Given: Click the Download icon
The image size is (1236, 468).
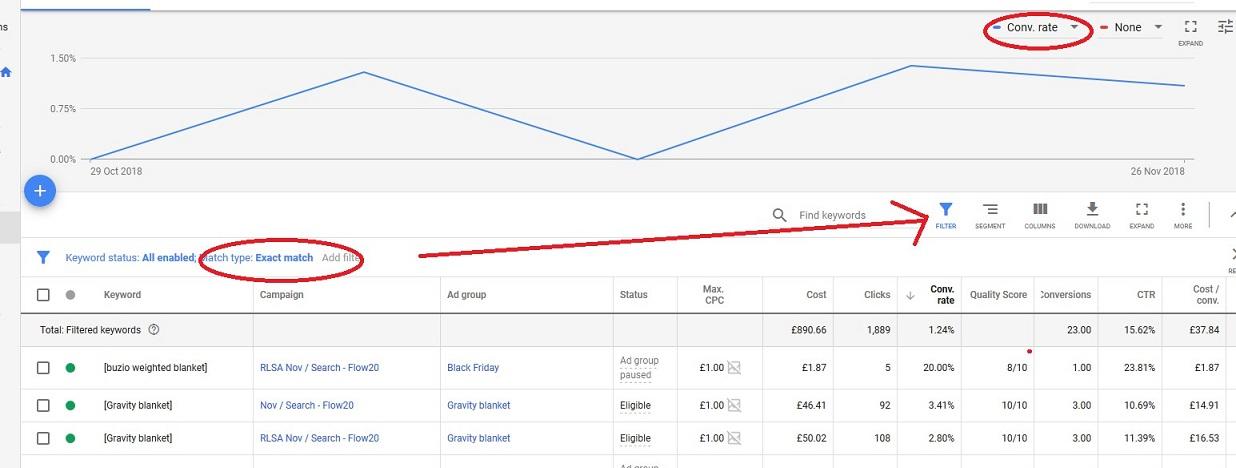Looking at the screenshot, I should (x=1092, y=211).
